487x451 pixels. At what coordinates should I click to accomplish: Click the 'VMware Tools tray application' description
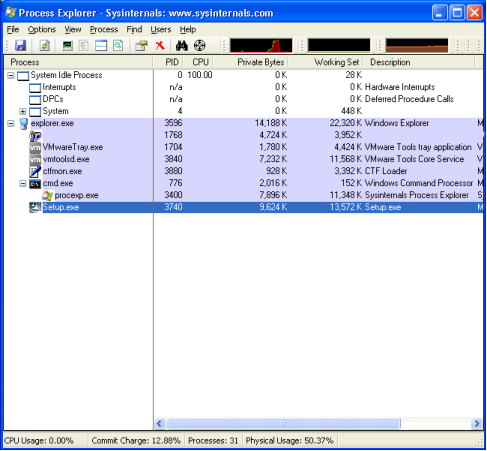click(x=418, y=147)
